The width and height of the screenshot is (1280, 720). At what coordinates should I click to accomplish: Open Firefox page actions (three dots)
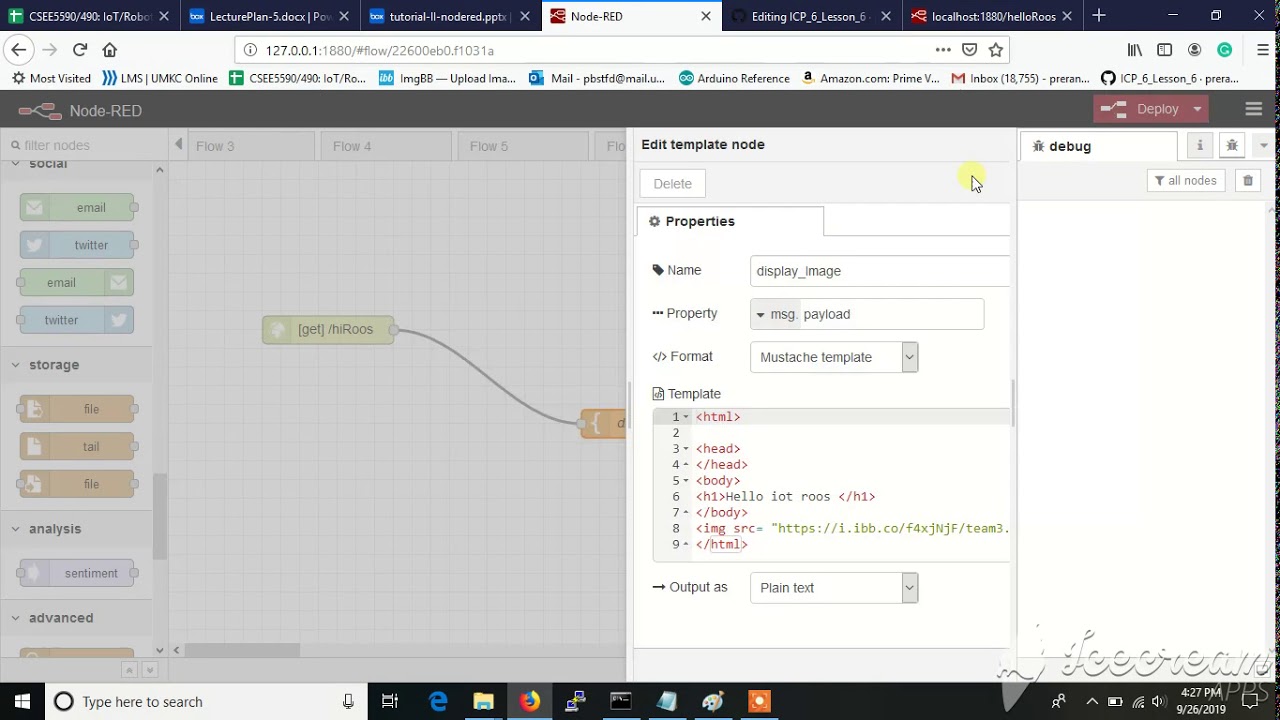point(943,50)
